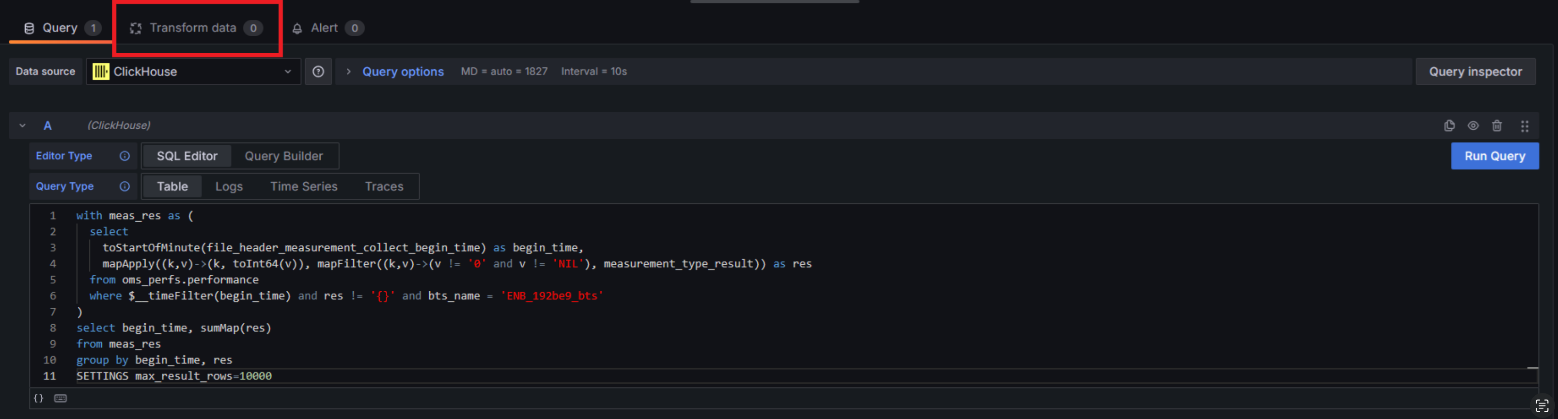Open the ClickHouse data source dropdown
Screen dimensions: 1558x419
[193, 72]
